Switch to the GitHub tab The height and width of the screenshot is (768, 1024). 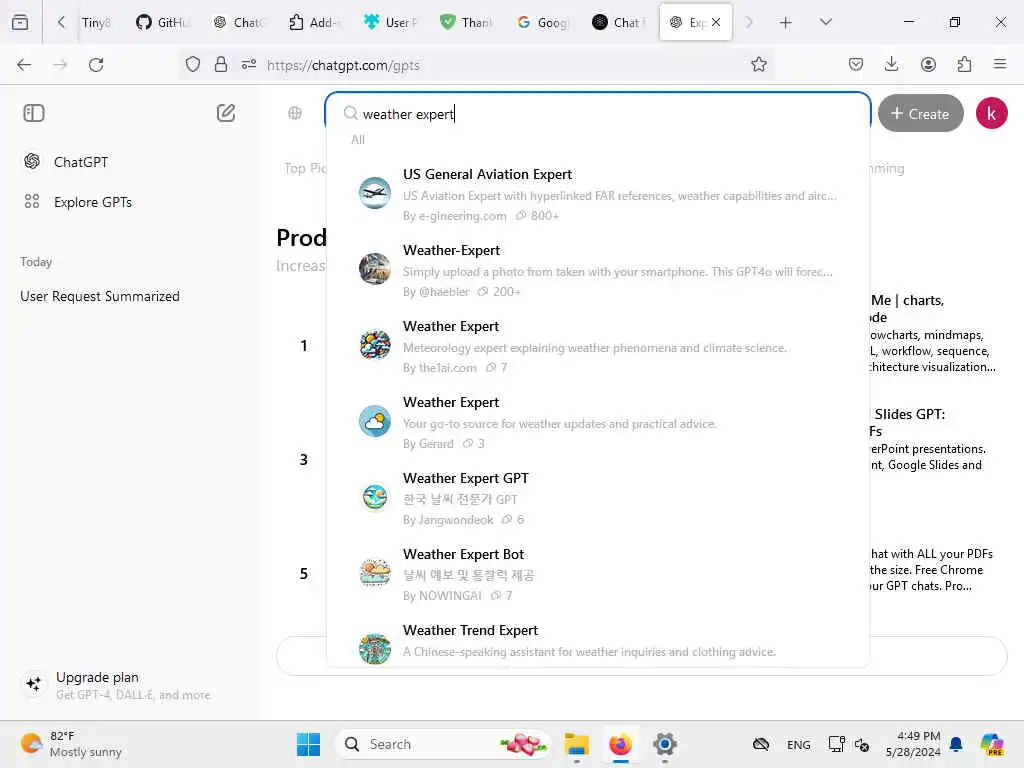pos(162,22)
